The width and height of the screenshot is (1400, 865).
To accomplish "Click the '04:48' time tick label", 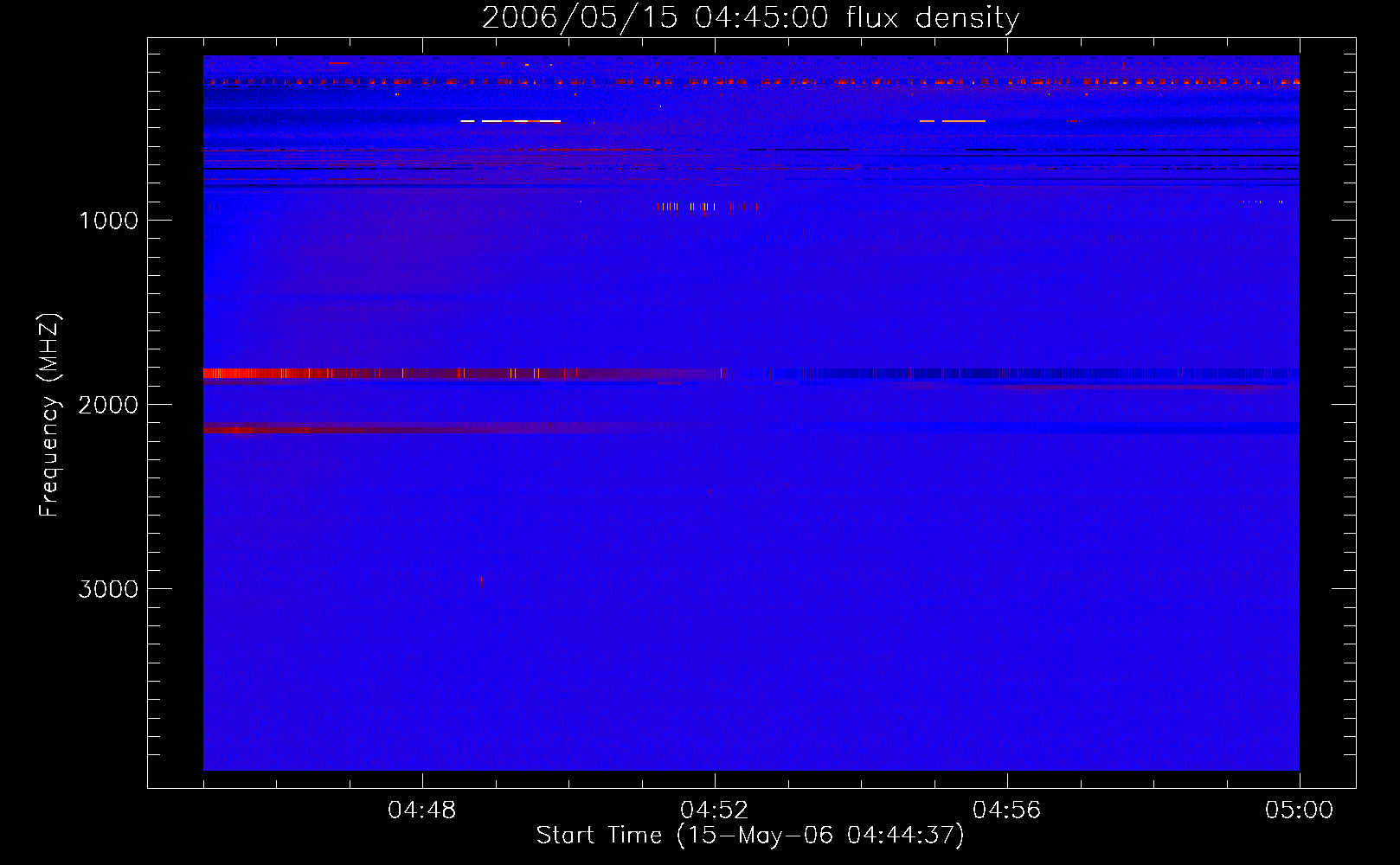I will tap(422, 811).
